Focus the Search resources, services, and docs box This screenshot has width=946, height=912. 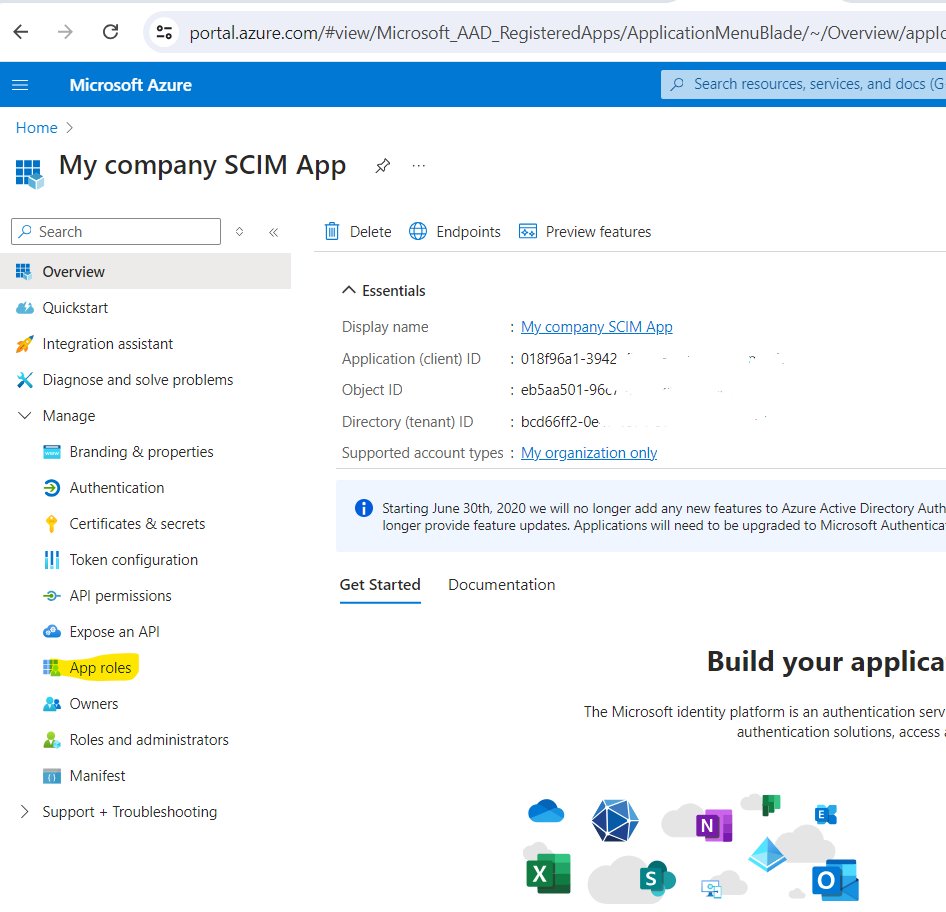point(804,84)
